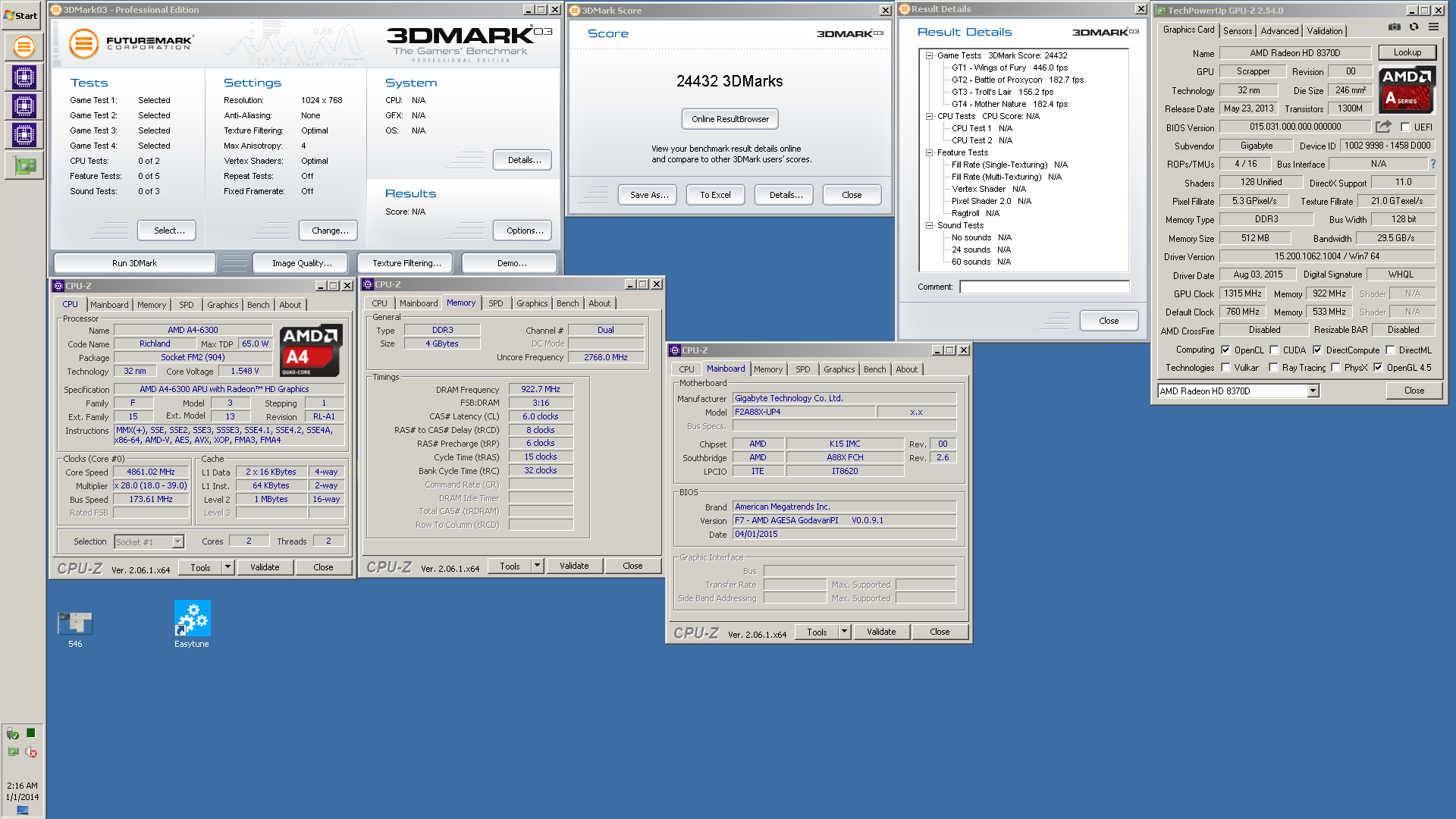Click the GPU-Z tray icon
Image resolution: width=1456 pixels, height=819 pixels.
click(x=13, y=752)
